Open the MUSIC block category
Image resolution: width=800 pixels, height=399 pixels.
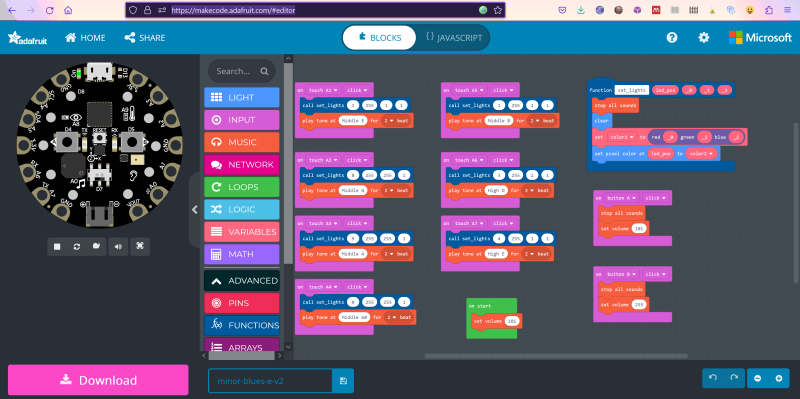(x=242, y=142)
